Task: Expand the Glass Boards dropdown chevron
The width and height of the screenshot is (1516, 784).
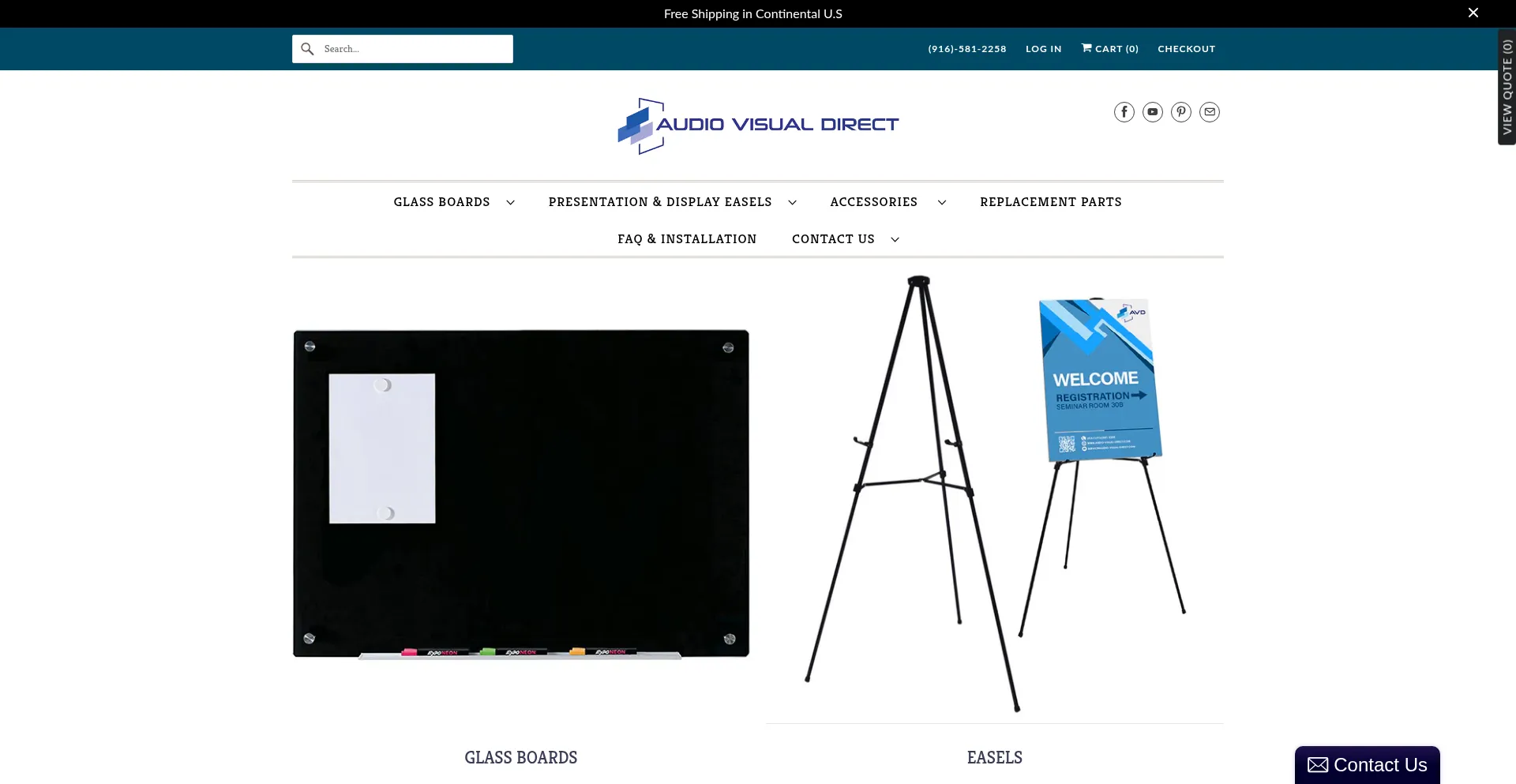Action: [x=510, y=203]
